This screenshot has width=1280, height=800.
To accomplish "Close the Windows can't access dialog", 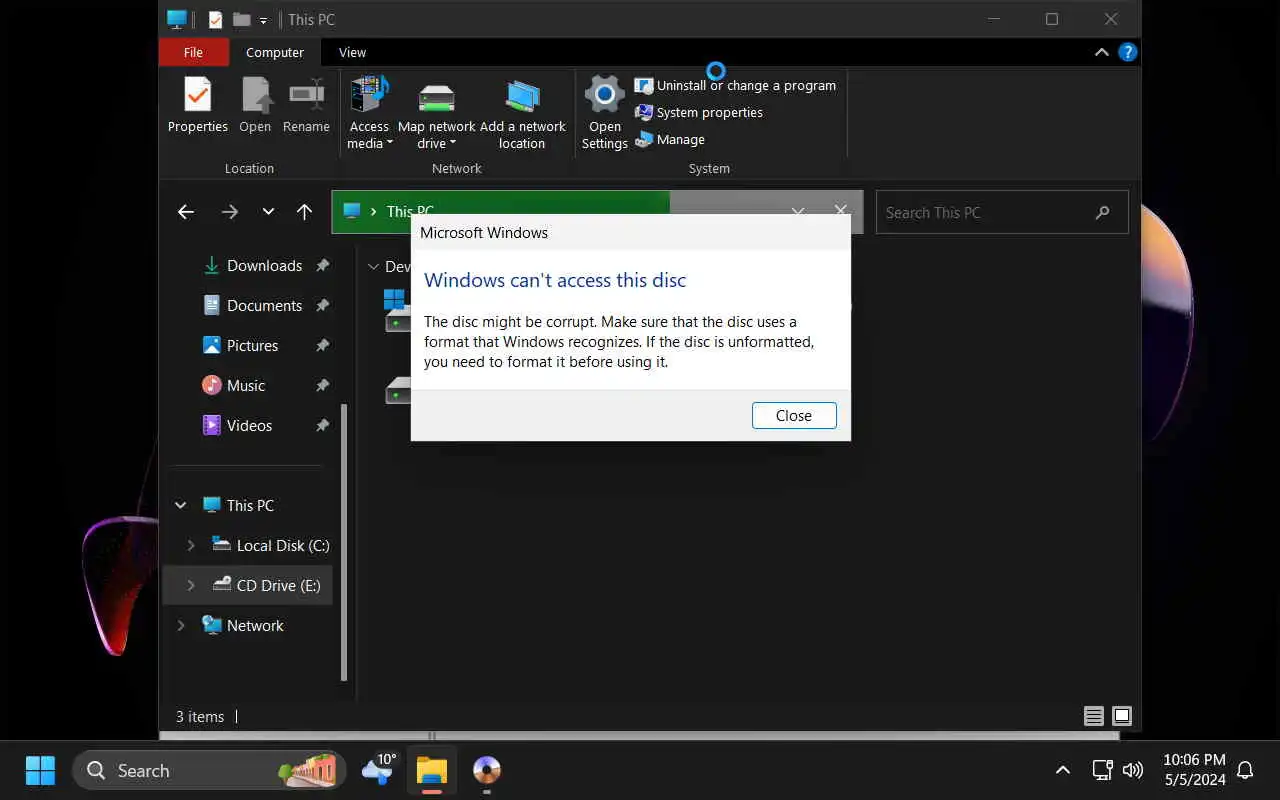I will (x=794, y=415).
